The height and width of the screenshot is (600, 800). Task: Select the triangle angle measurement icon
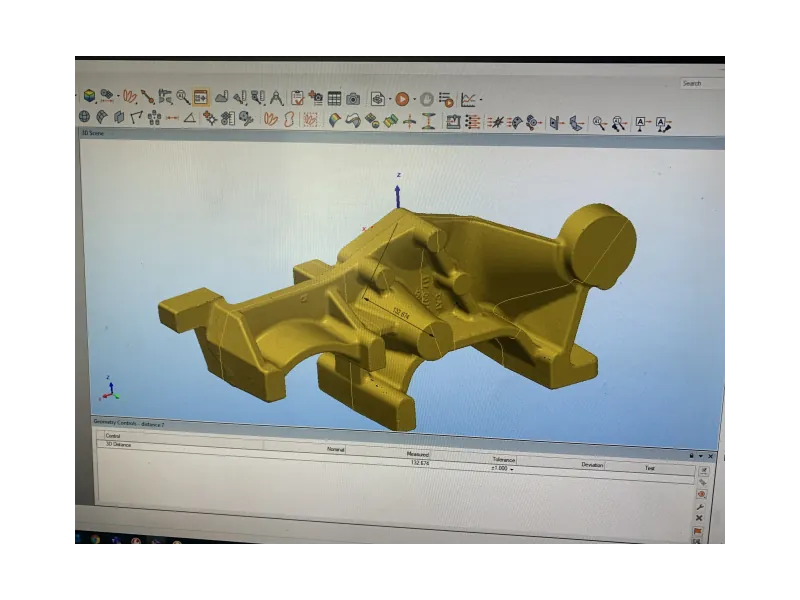189,118
